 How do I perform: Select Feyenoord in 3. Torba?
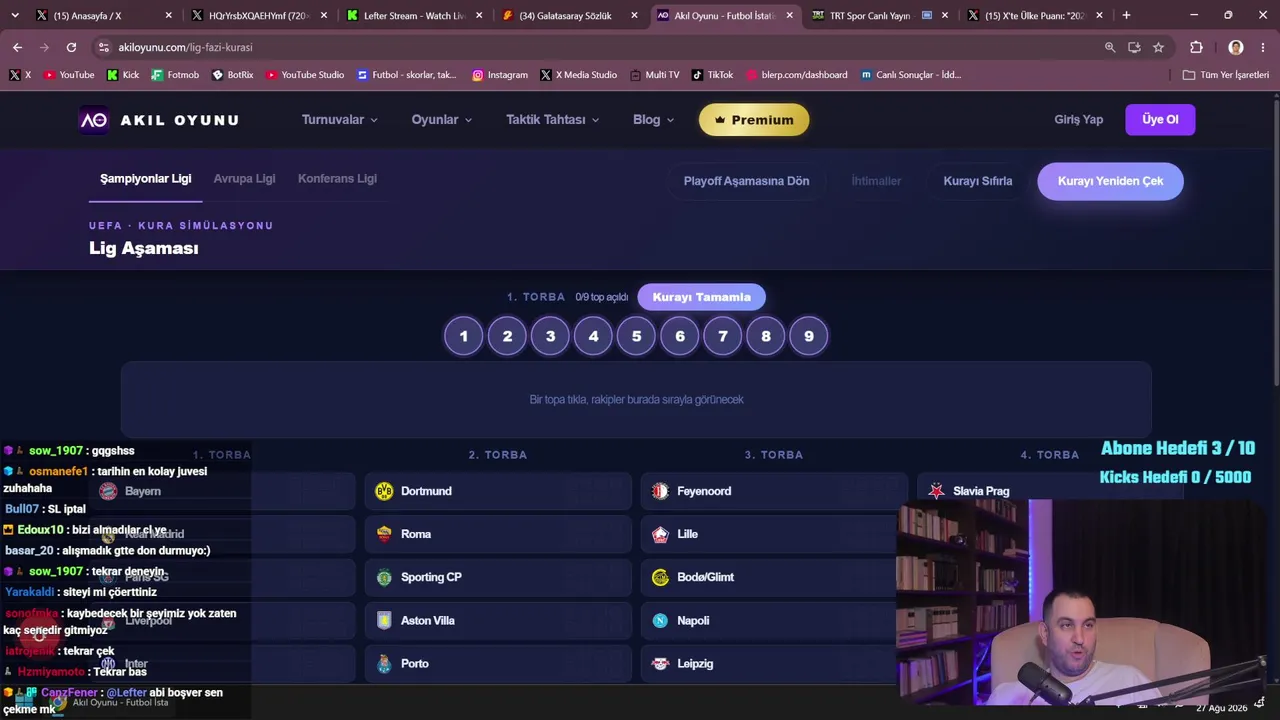click(774, 491)
